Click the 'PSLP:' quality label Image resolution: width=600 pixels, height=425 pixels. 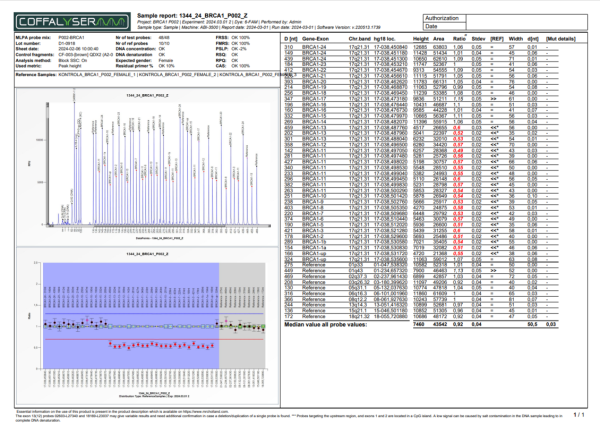222,49
